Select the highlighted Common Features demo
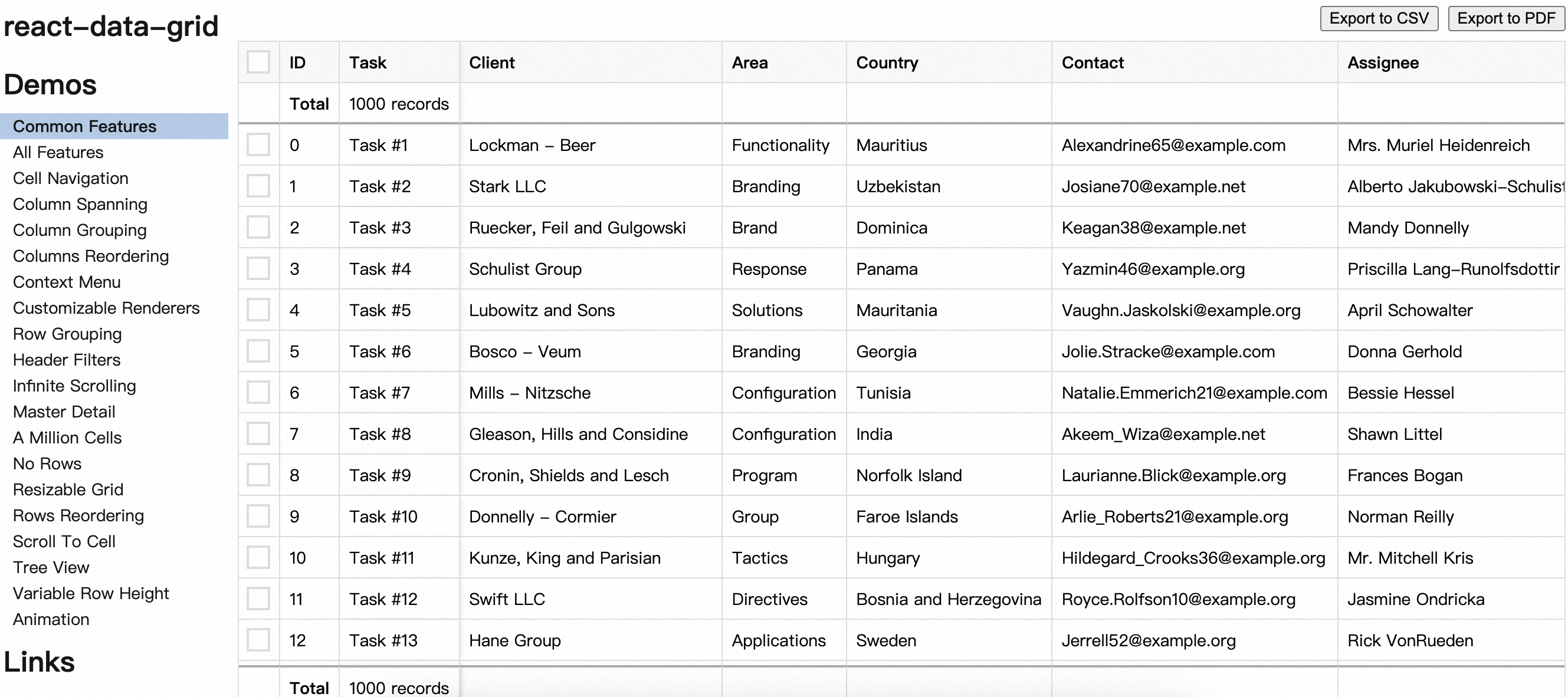 (84, 126)
